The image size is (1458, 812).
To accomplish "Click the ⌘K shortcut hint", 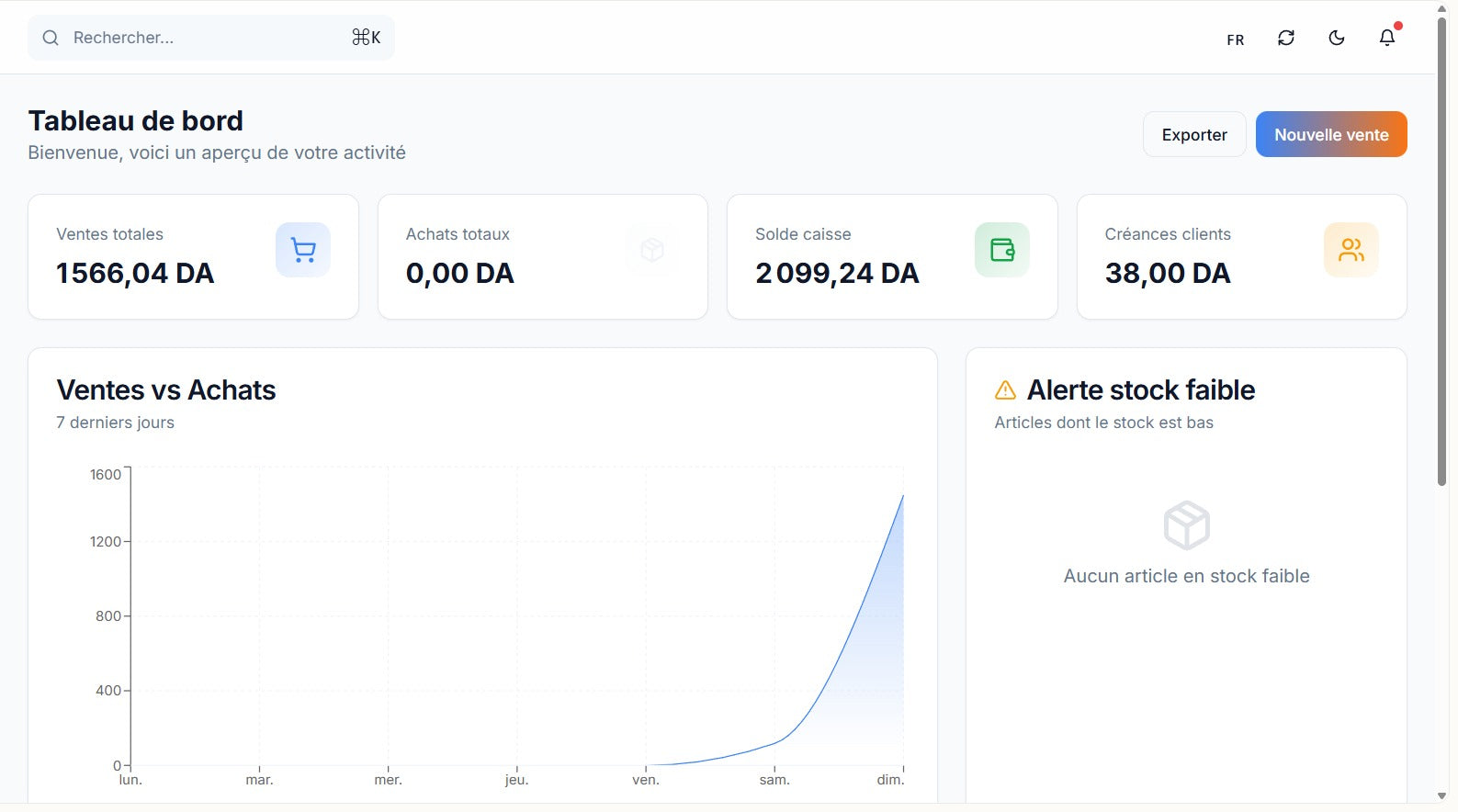I will [x=366, y=38].
